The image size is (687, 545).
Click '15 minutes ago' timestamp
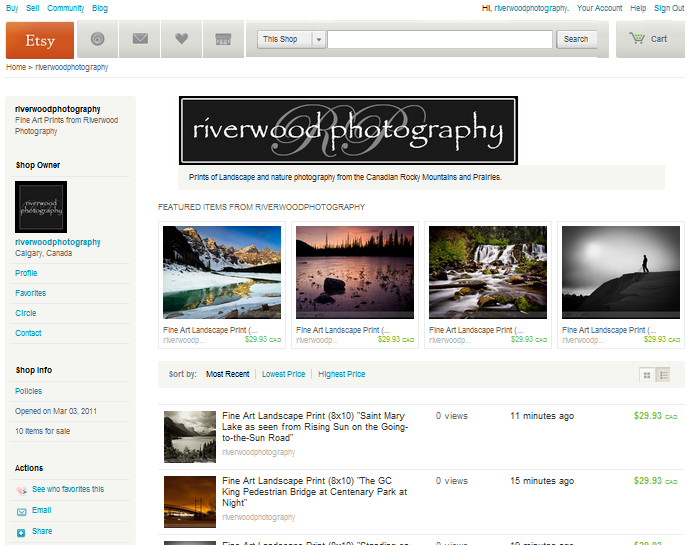[542, 481]
